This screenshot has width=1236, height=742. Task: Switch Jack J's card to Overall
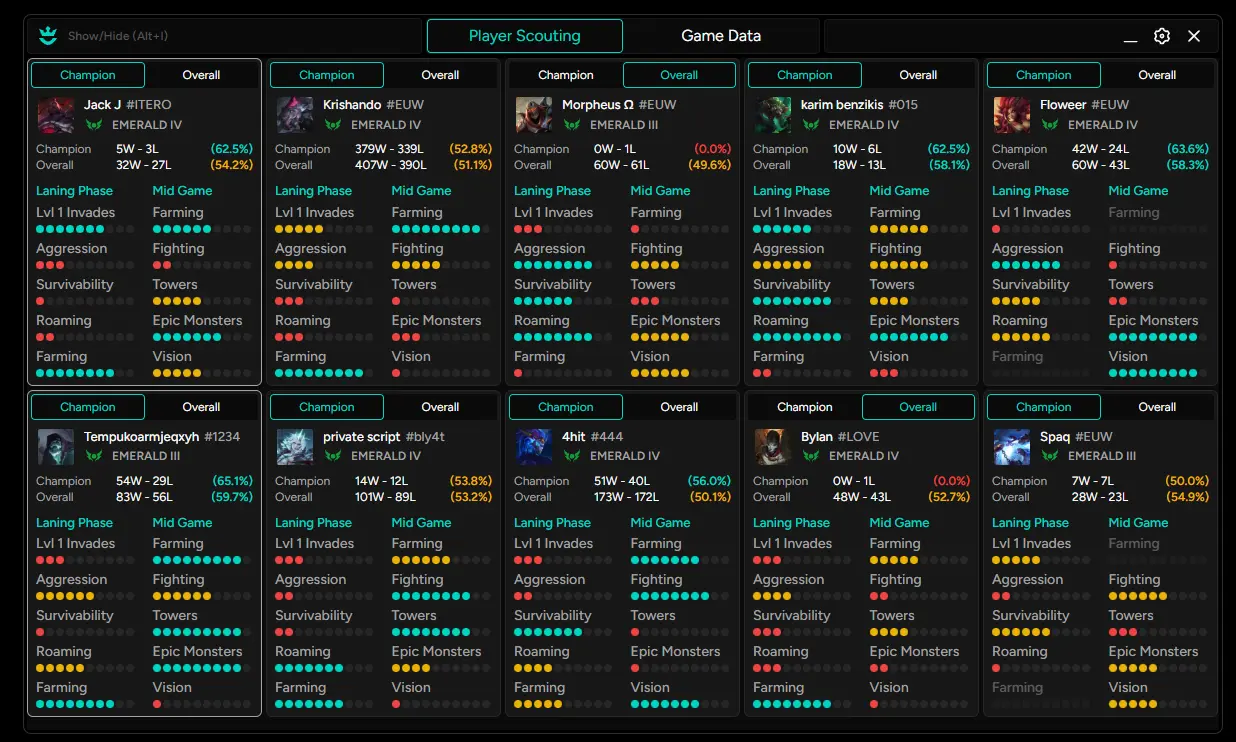click(x=201, y=75)
